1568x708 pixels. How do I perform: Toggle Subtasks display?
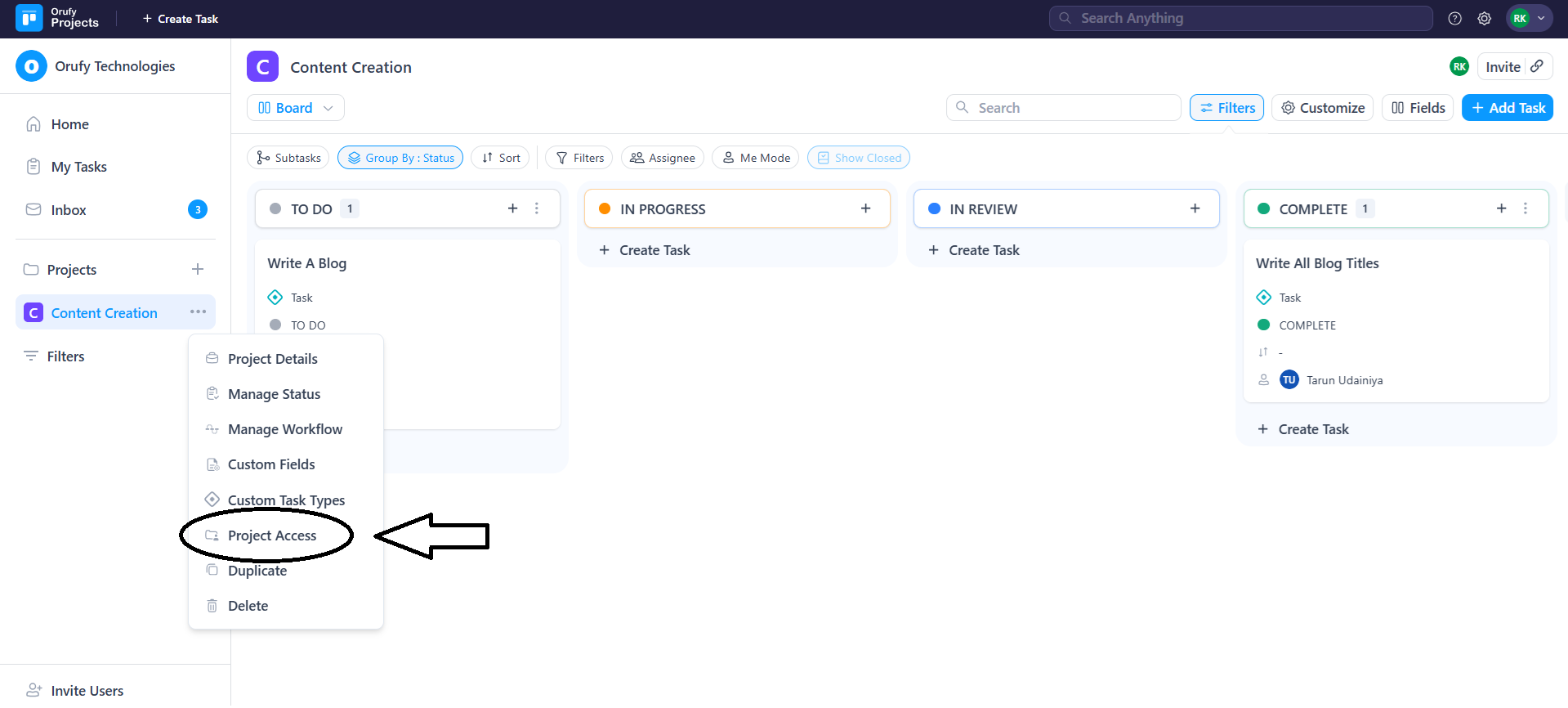pyautogui.click(x=288, y=158)
